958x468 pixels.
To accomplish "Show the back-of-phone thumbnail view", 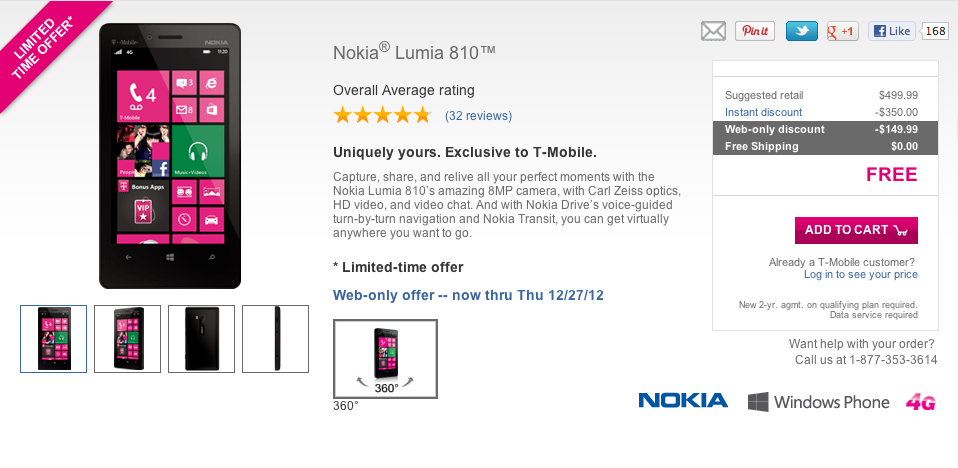I will click(201, 339).
